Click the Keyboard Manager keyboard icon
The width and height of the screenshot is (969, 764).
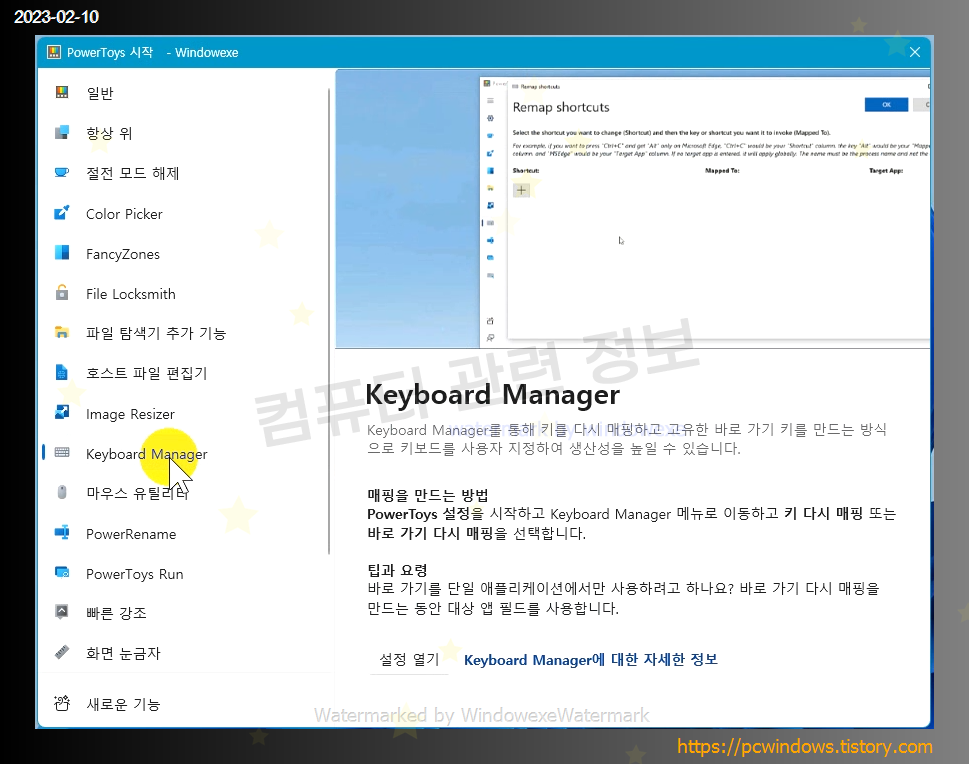pyautogui.click(x=62, y=452)
